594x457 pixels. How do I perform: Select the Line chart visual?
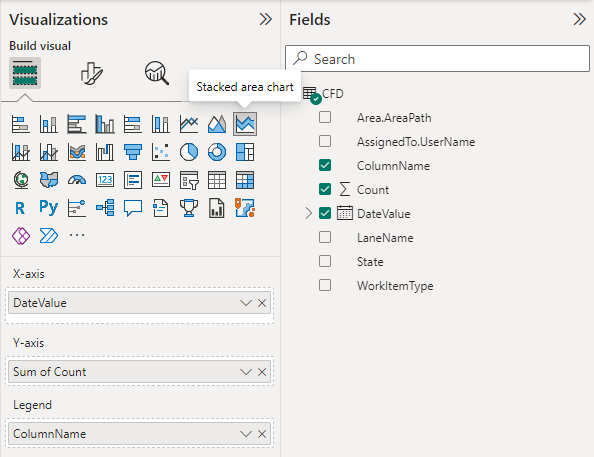click(189, 124)
